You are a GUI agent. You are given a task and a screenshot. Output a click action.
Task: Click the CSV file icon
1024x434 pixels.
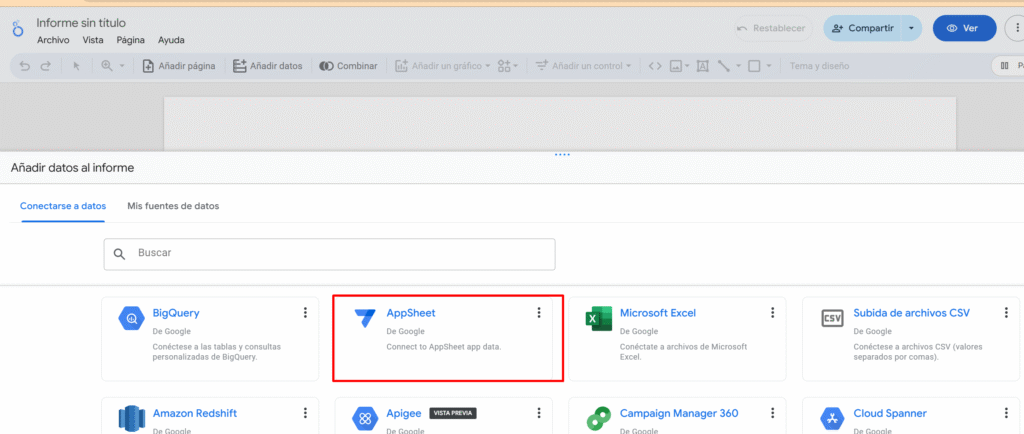click(x=832, y=318)
